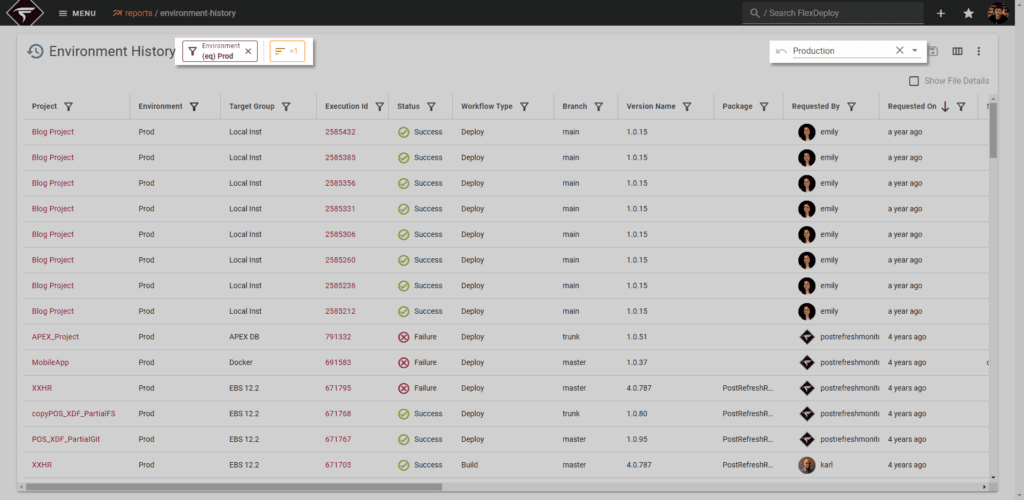Screen dimensions: 1024x500
Task: Filter the Status column
Action: [x=431, y=106]
